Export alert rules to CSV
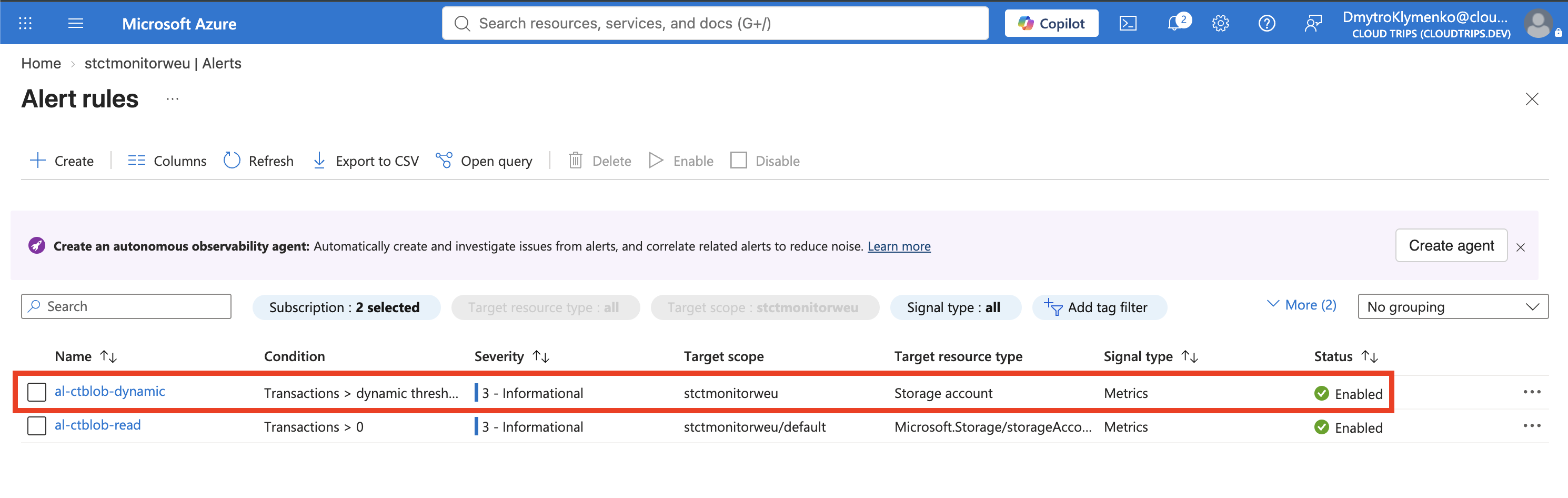The width and height of the screenshot is (1568, 498). (365, 161)
